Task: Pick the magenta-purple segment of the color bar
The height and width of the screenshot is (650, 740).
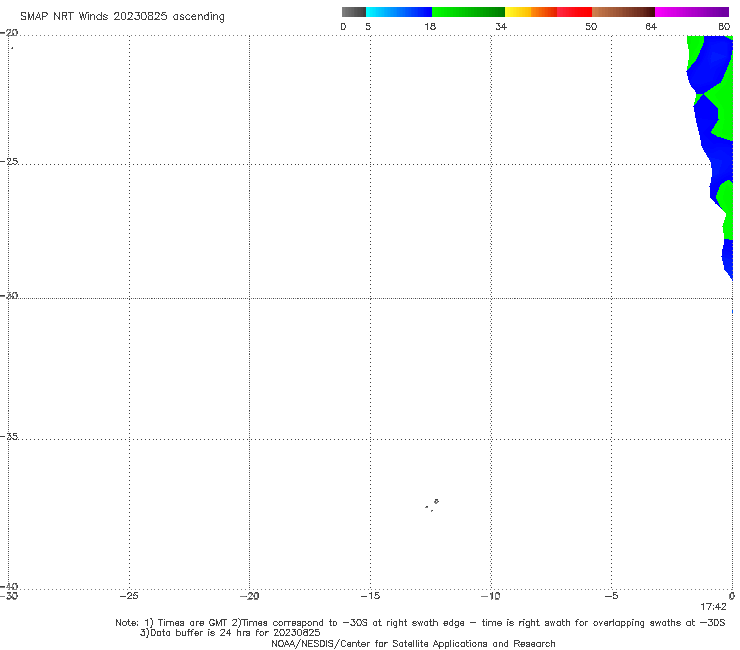Action: [x=692, y=12]
